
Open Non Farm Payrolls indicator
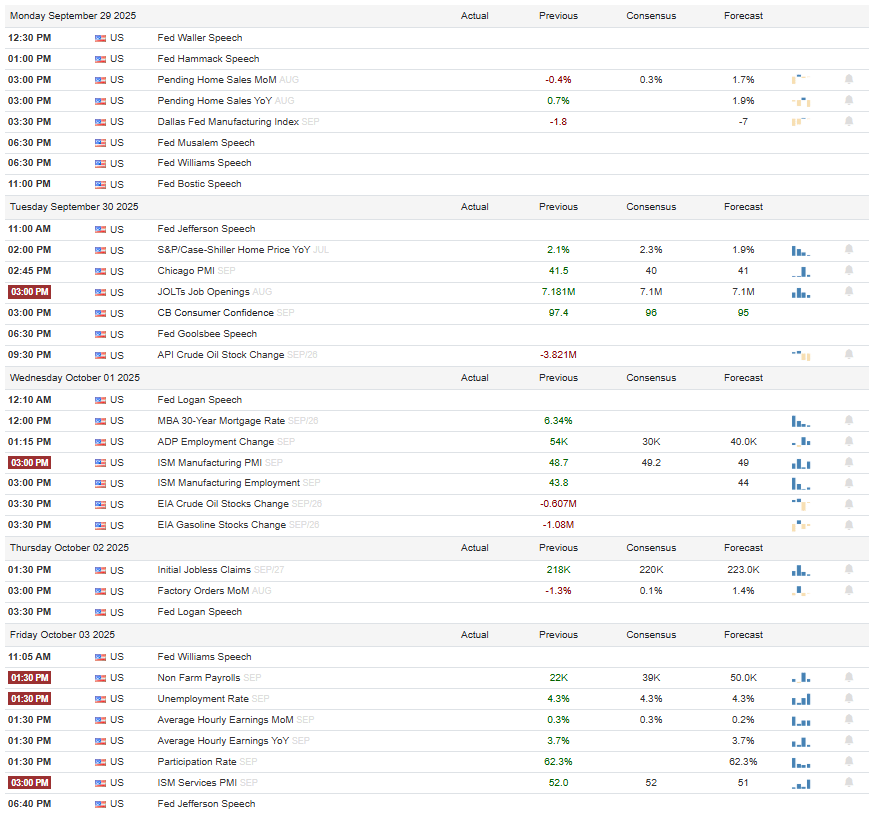click(x=198, y=678)
